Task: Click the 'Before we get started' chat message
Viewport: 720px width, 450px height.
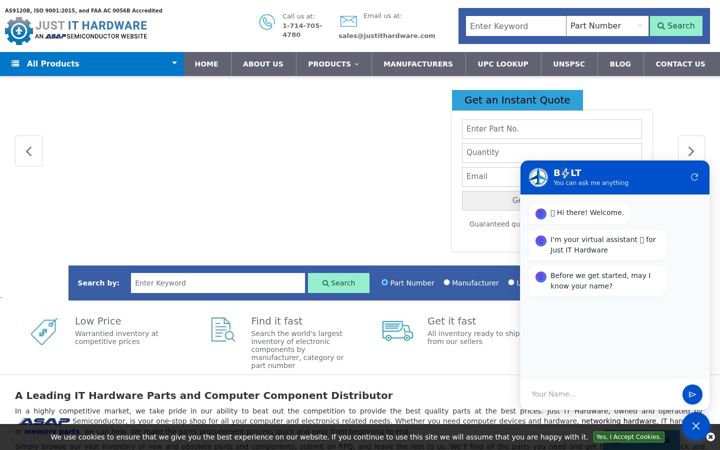Action: click(x=597, y=281)
